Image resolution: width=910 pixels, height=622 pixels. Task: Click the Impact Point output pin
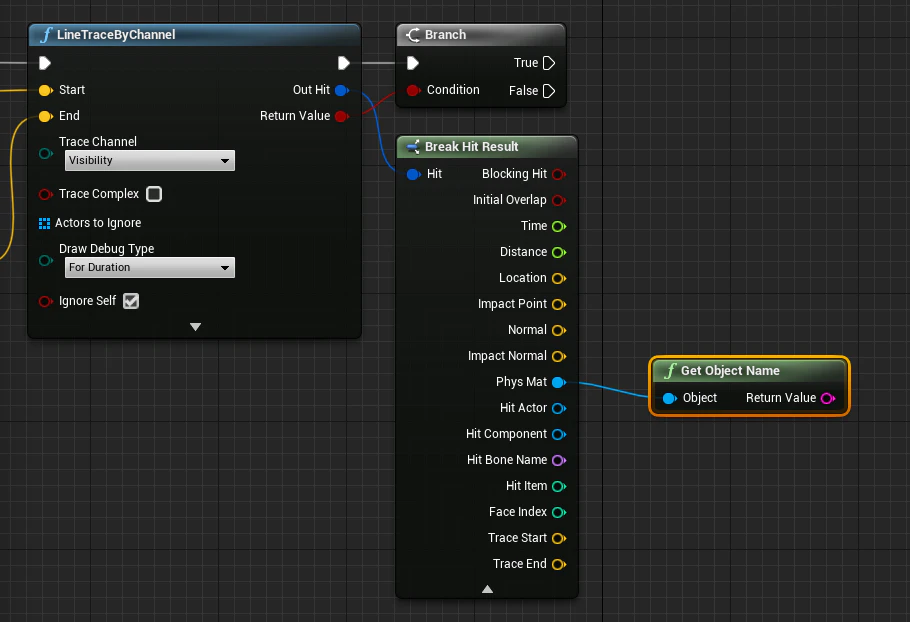(x=559, y=304)
